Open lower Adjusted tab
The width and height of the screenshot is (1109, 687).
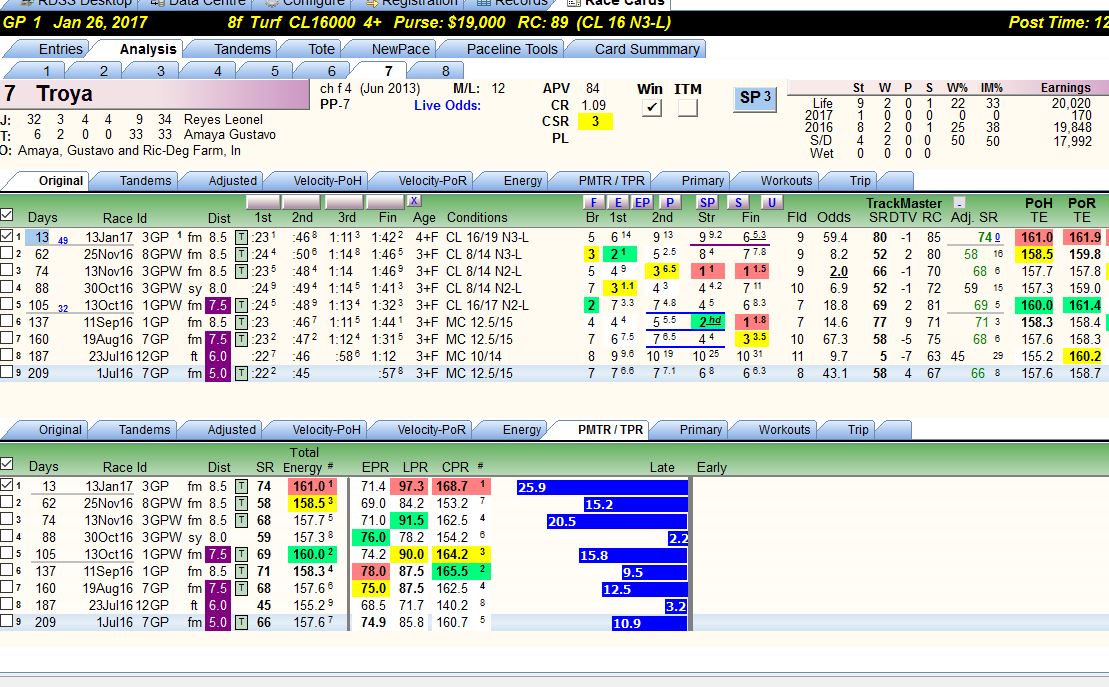point(231,429)
